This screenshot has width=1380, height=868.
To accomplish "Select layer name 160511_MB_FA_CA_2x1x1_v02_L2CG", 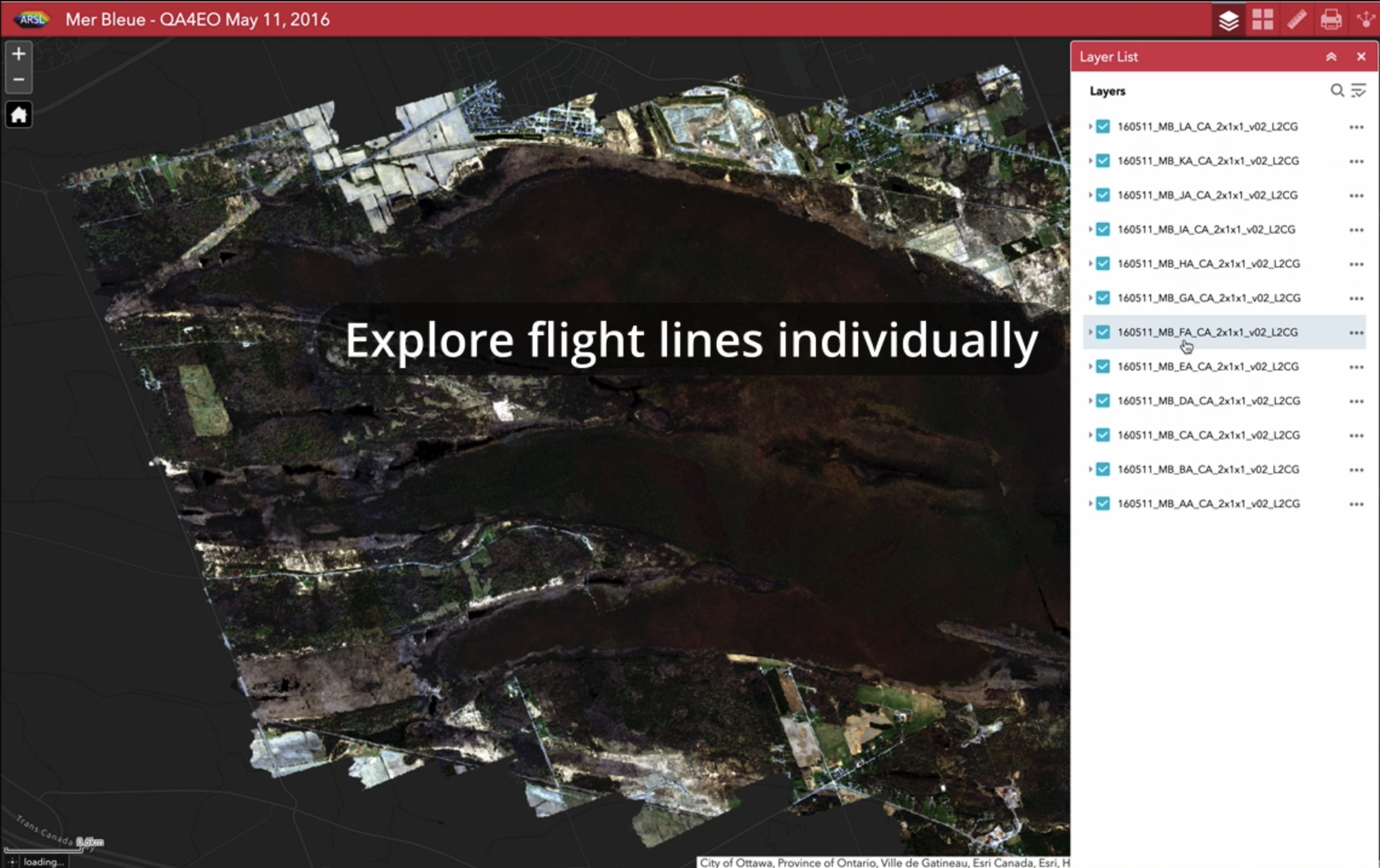I will click(1207, 332).
